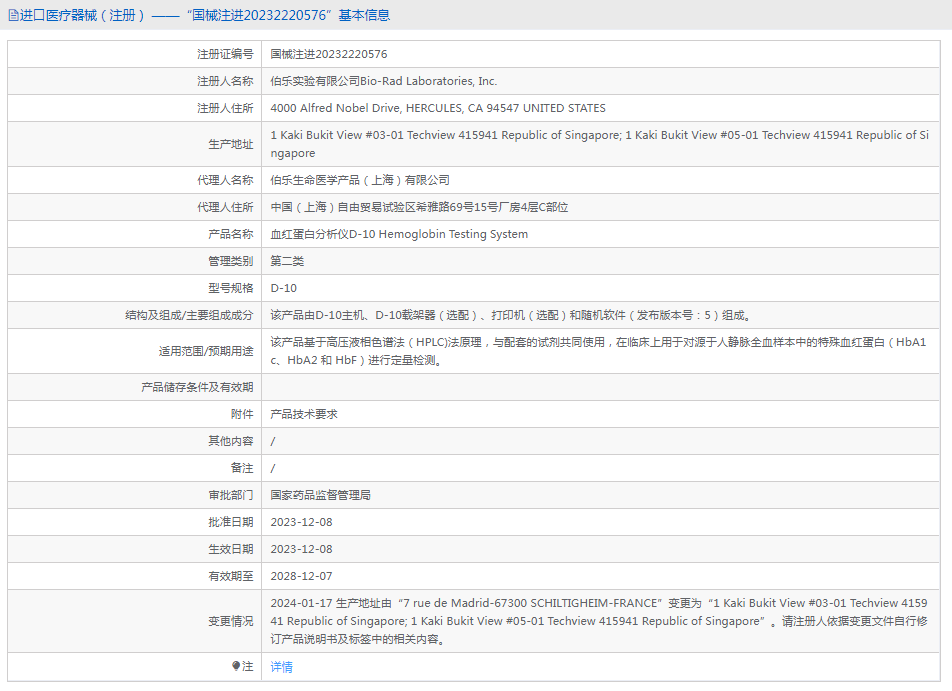Click the slash value in the 备注 row

(x=273, y=468)
